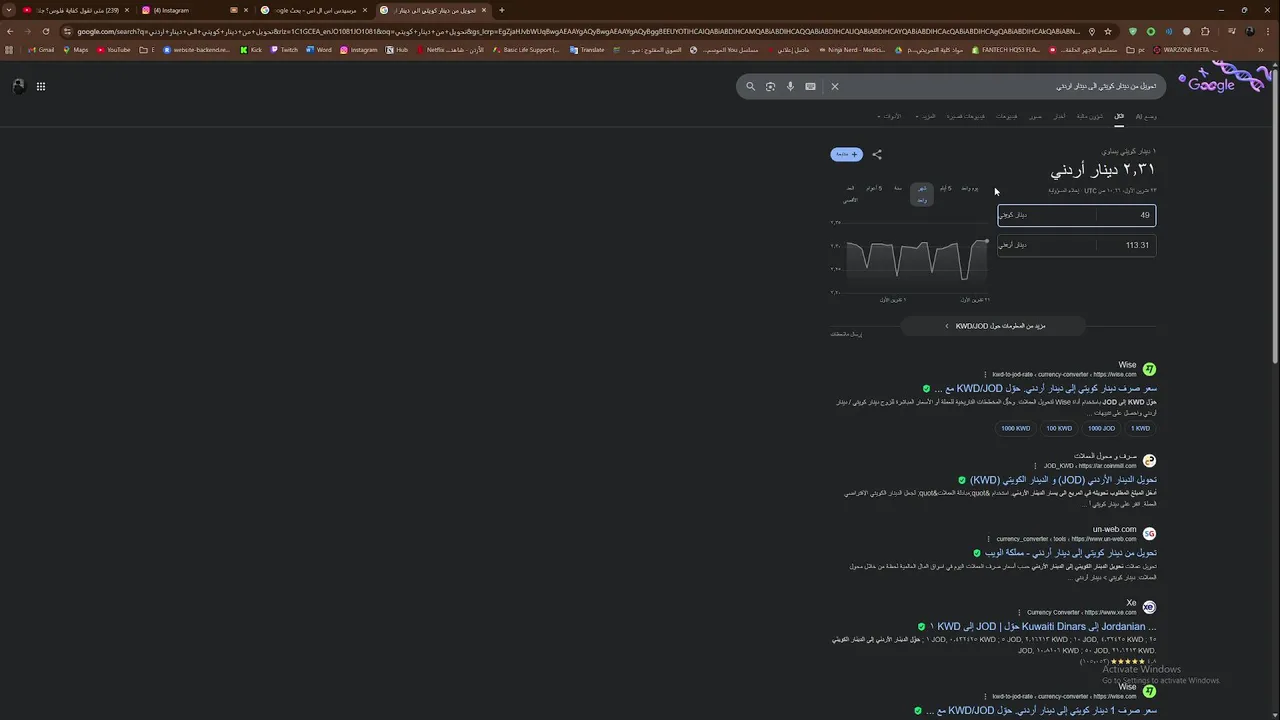Screen dimensions: 1280x720
Task: Reload the page in Chrome toolbar
Action: (x=46, y=31)
